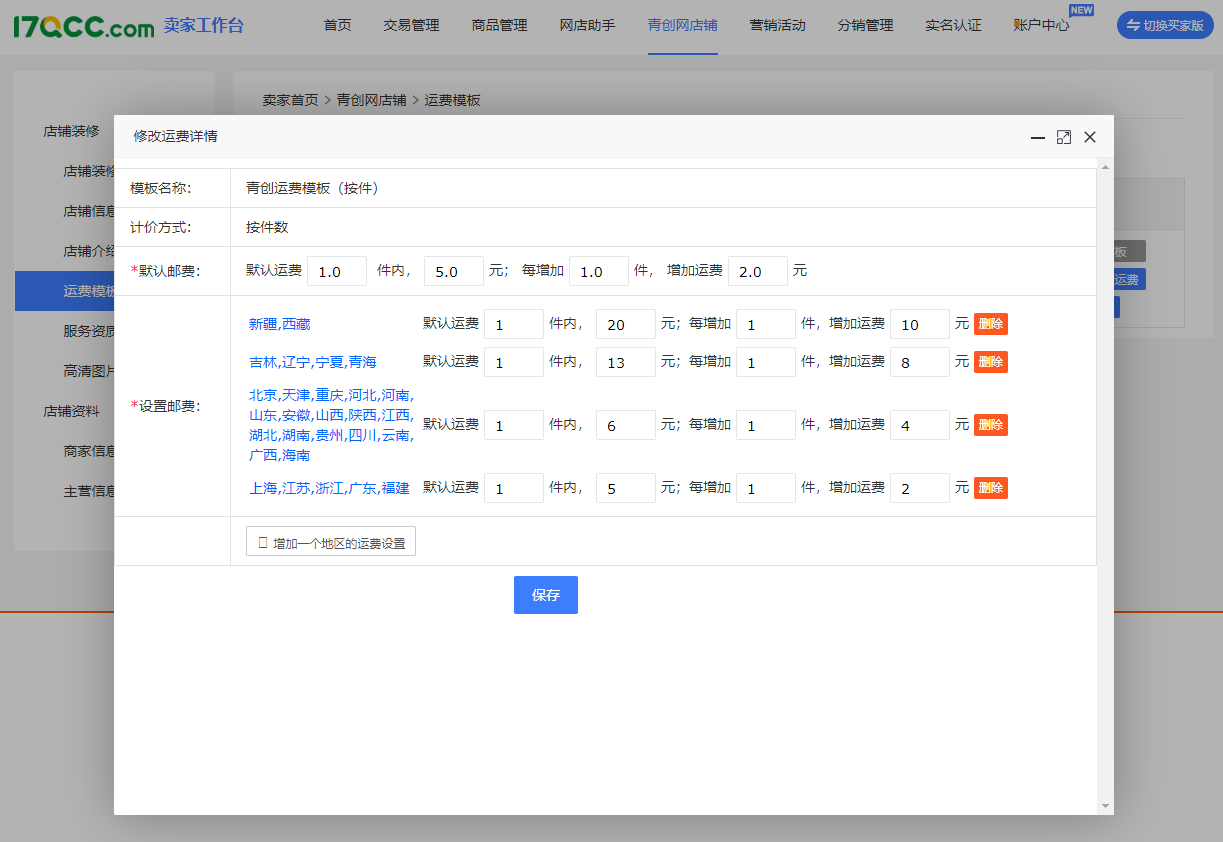Viewport: 1223px width, 842px height.
Task: Open 账户中心 in the navigation bar
Action: pos(1041,26)
